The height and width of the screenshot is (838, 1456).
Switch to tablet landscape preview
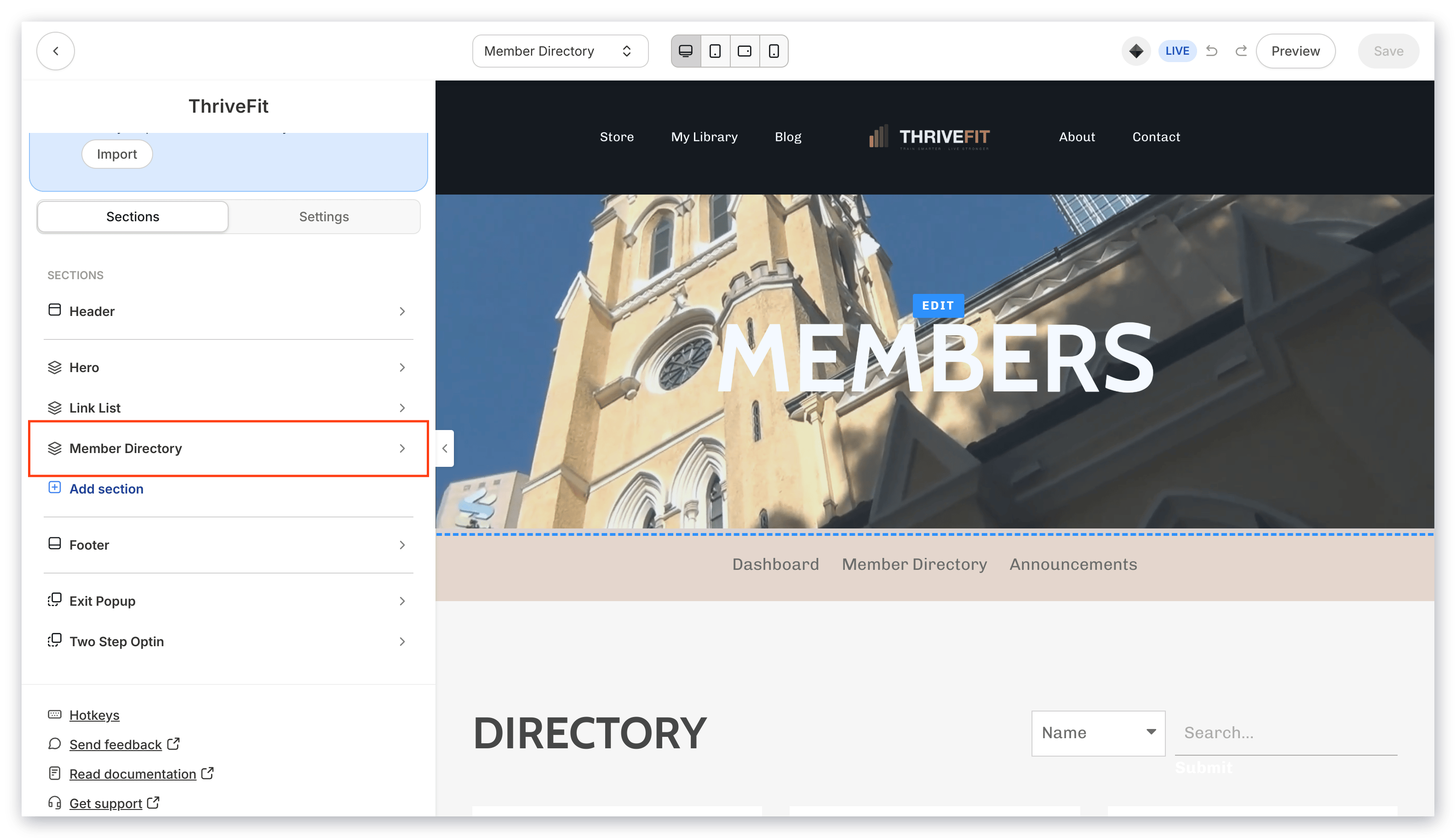click(744, 51)
